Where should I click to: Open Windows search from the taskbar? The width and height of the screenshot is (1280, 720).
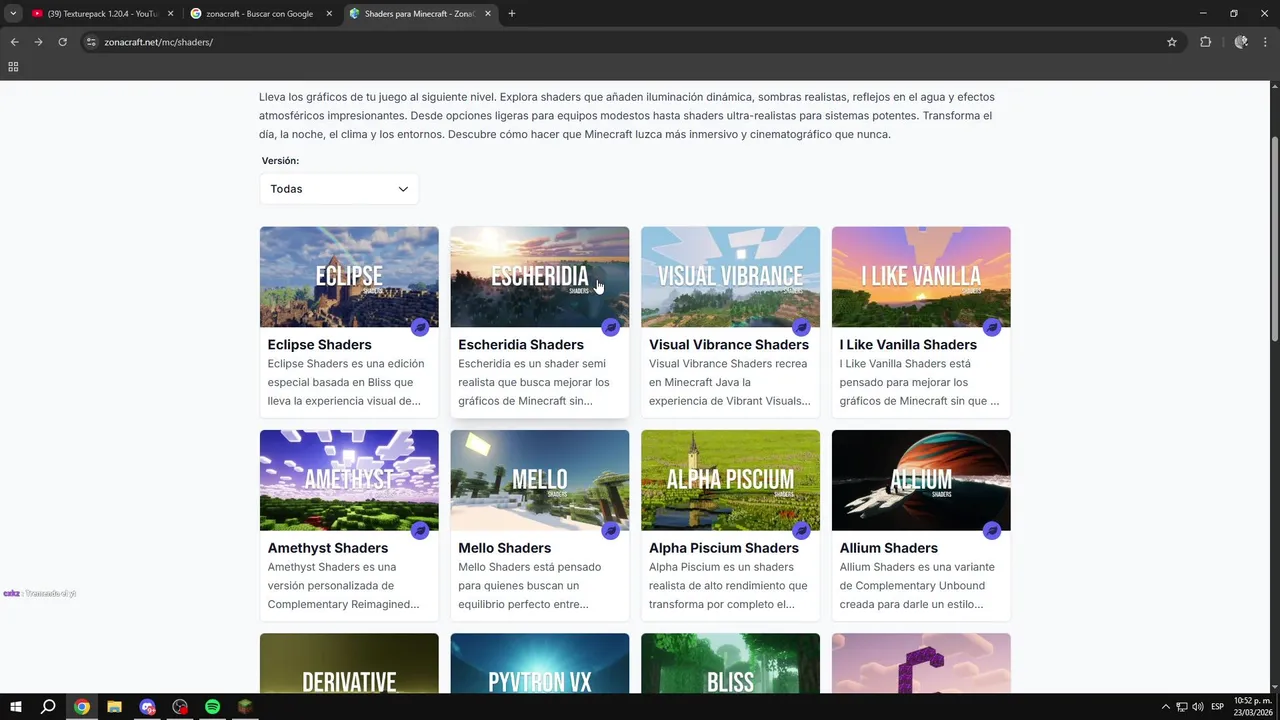pyautogui.click(x=48, y=707)
